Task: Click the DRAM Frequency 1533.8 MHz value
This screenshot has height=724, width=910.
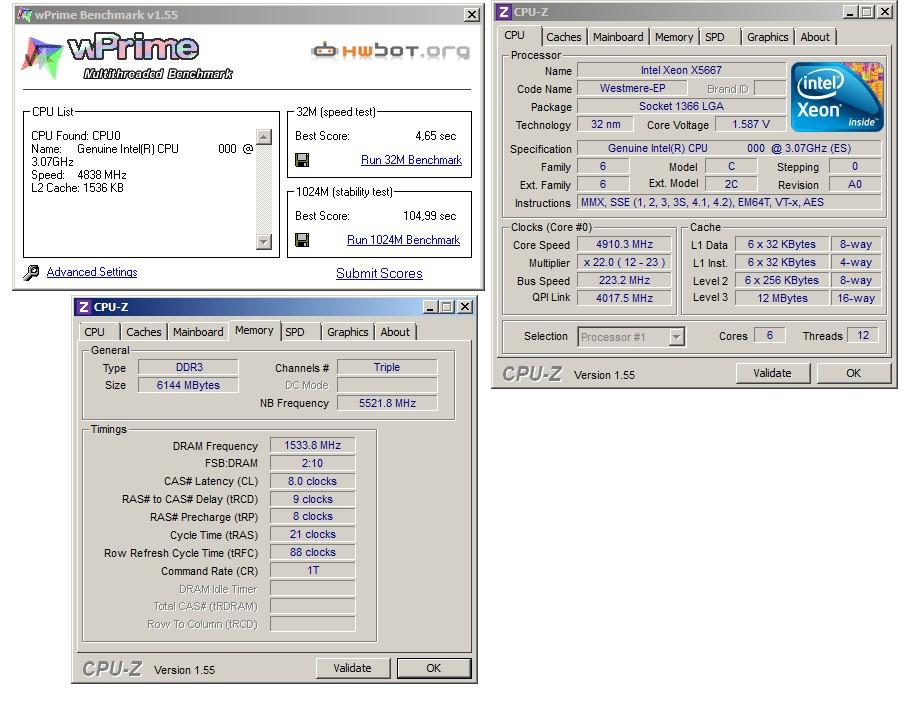Action: (x=312, y=445)
